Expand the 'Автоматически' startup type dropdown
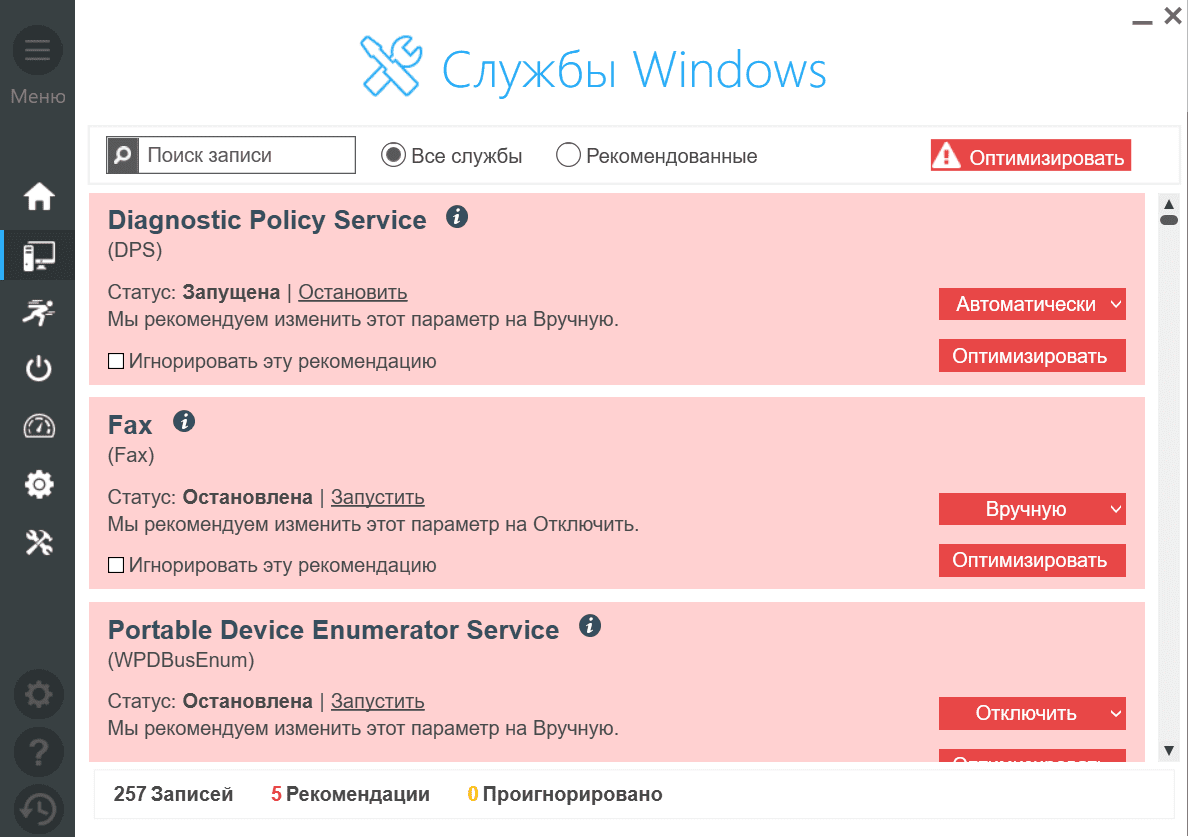Screen dimensions: 1188x837 pos(1032,304)
